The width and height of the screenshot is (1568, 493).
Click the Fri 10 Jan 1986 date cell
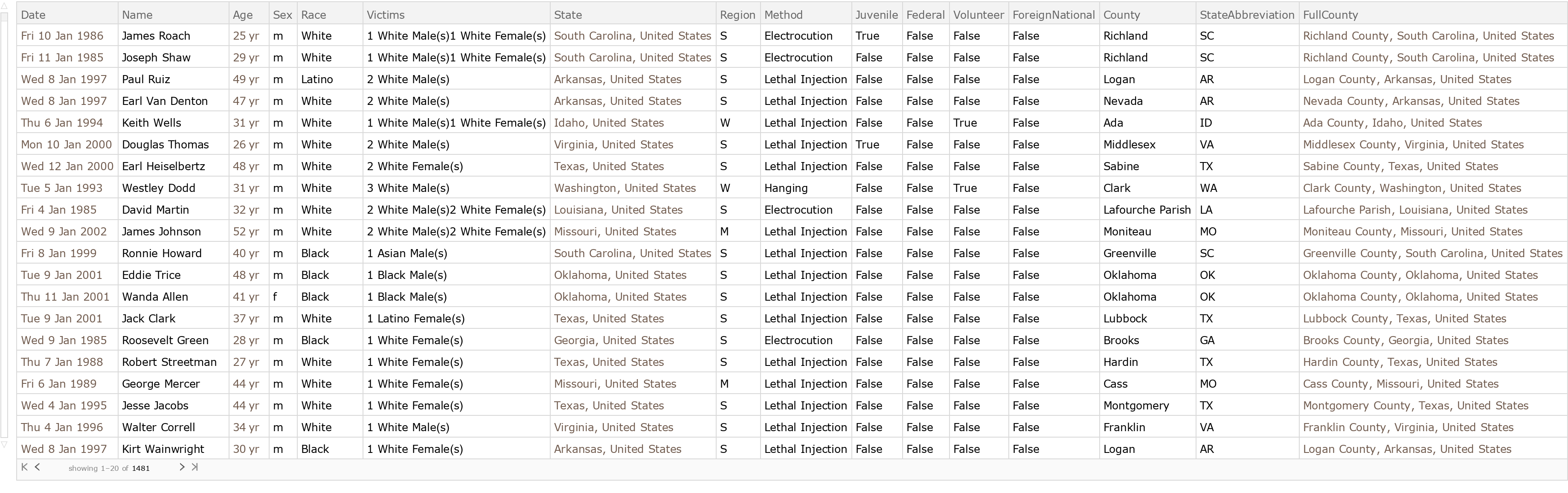[x=62, y=36]
